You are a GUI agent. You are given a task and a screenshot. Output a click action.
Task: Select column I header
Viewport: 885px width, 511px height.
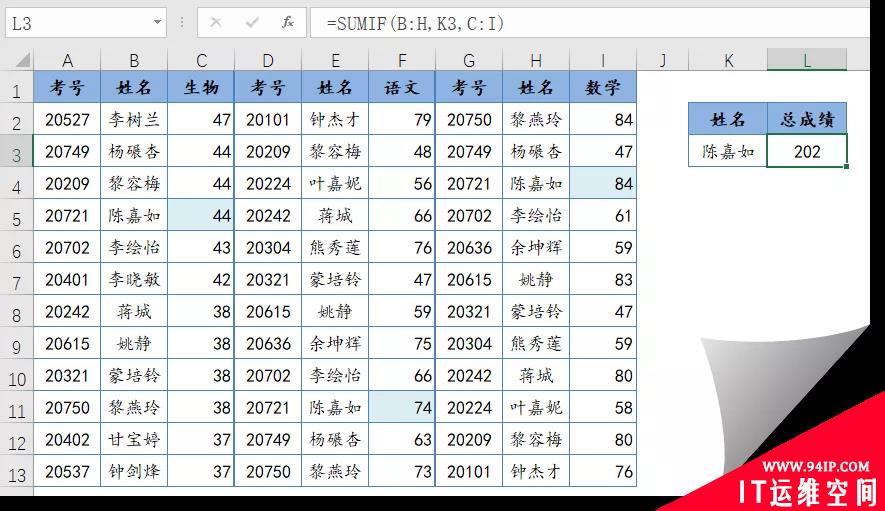tap(603, 60)
